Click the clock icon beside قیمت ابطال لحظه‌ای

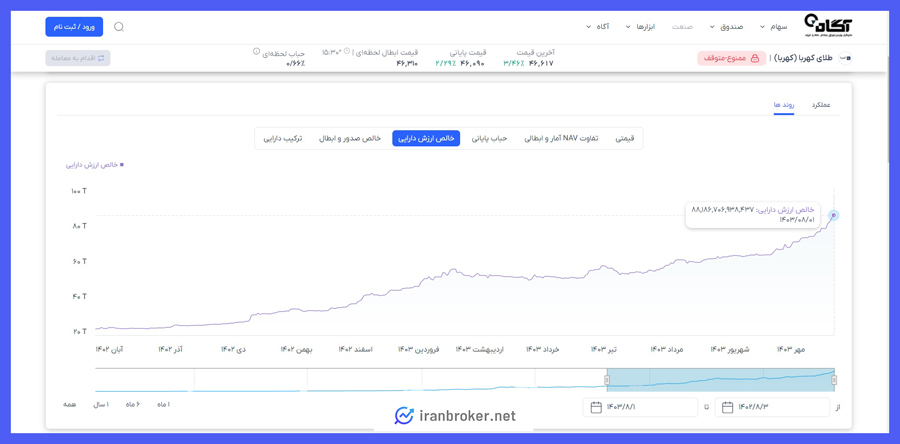(x=348, y=52)
